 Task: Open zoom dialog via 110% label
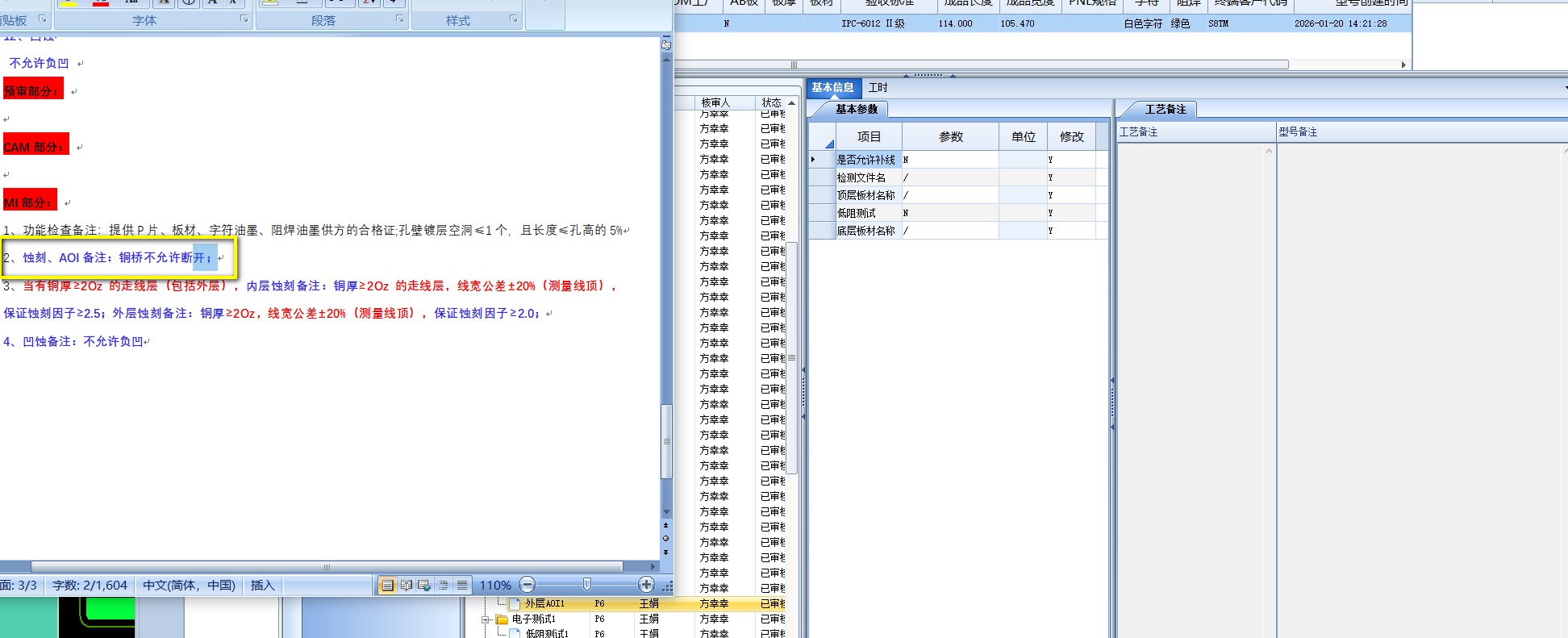494,586
